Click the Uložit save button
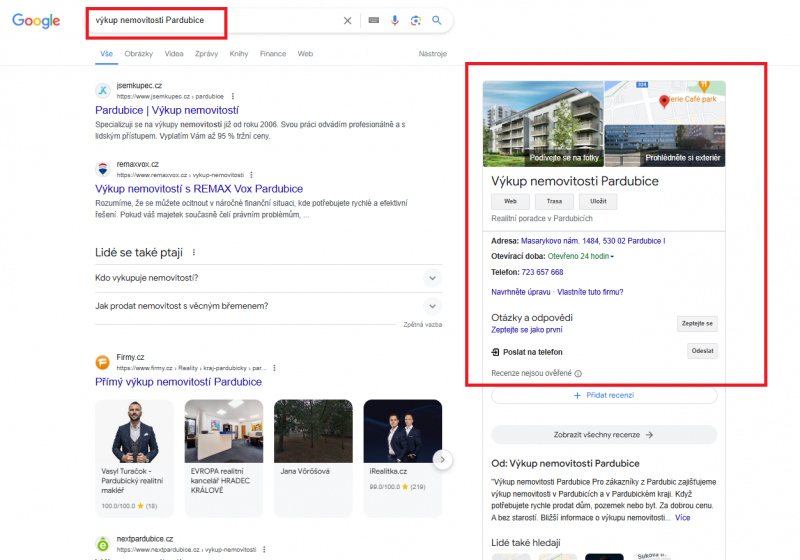Screen dimensions: 800x560 (x=598, y=201)
